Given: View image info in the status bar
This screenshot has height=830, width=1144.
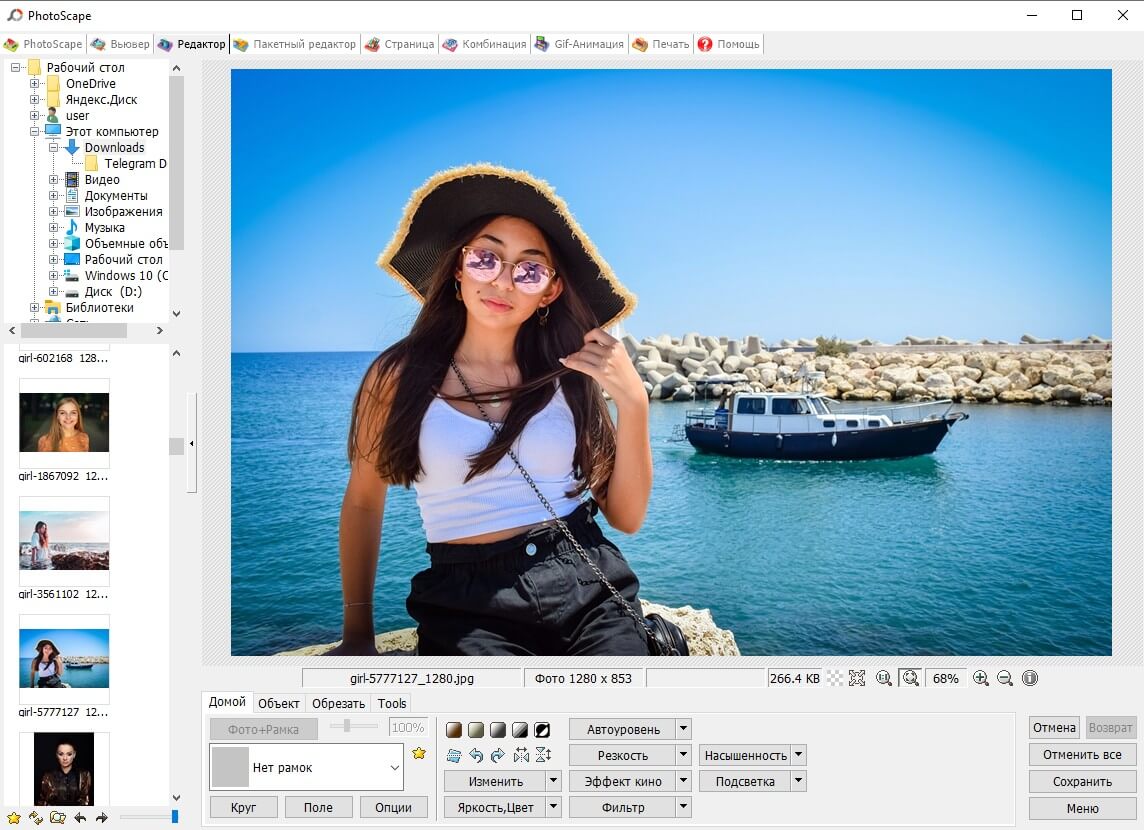Looking at the screenshot, I should click(1029, 678).
